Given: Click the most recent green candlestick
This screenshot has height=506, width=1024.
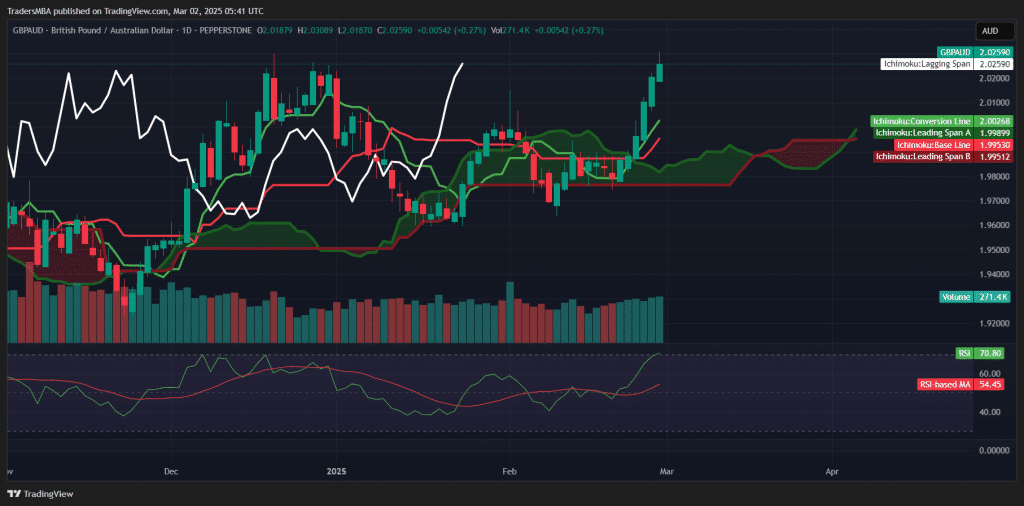Looking at the screenshot, I should [660, 72].
